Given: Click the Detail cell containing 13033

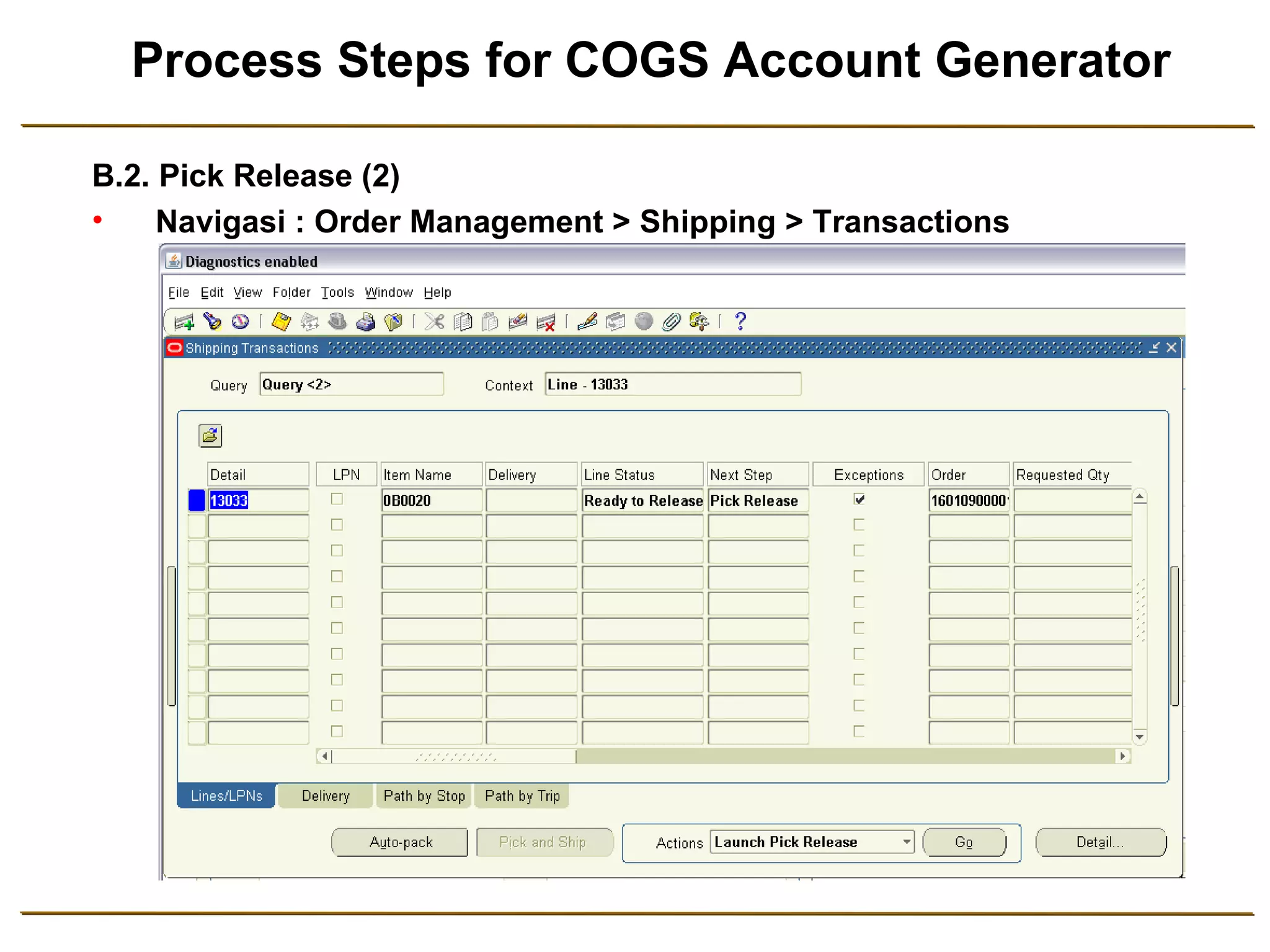Looking at the screenshot, I should click(258, 500).
